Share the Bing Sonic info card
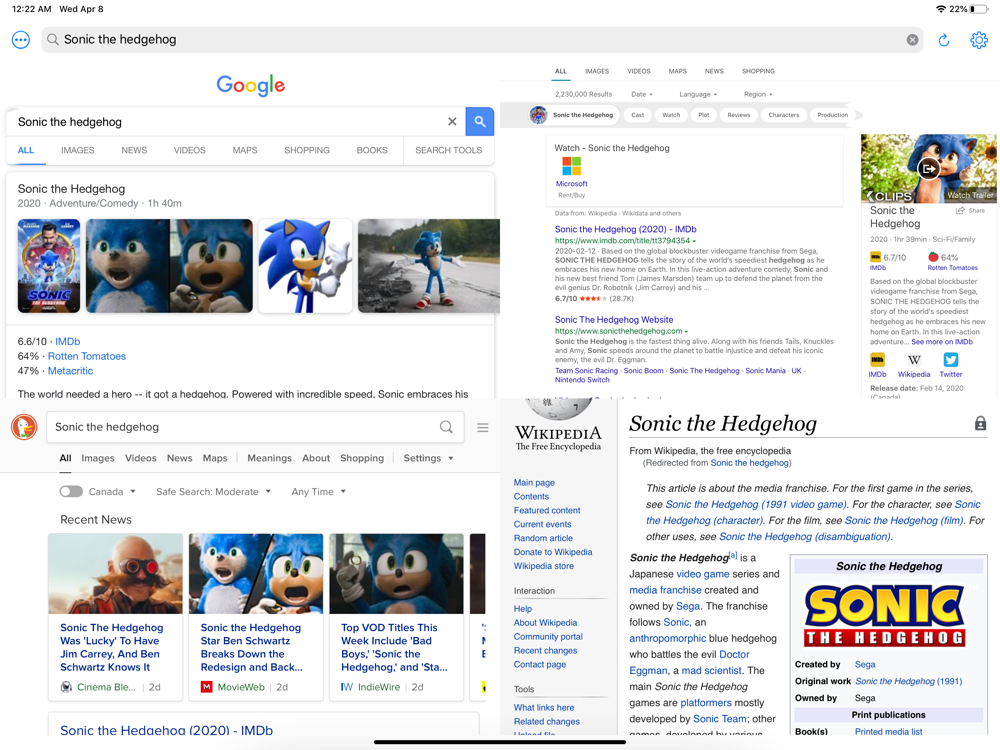Image resolution: width=1000 pixels, height=750 pixels. pyautogui.click(x=970, y=210)
